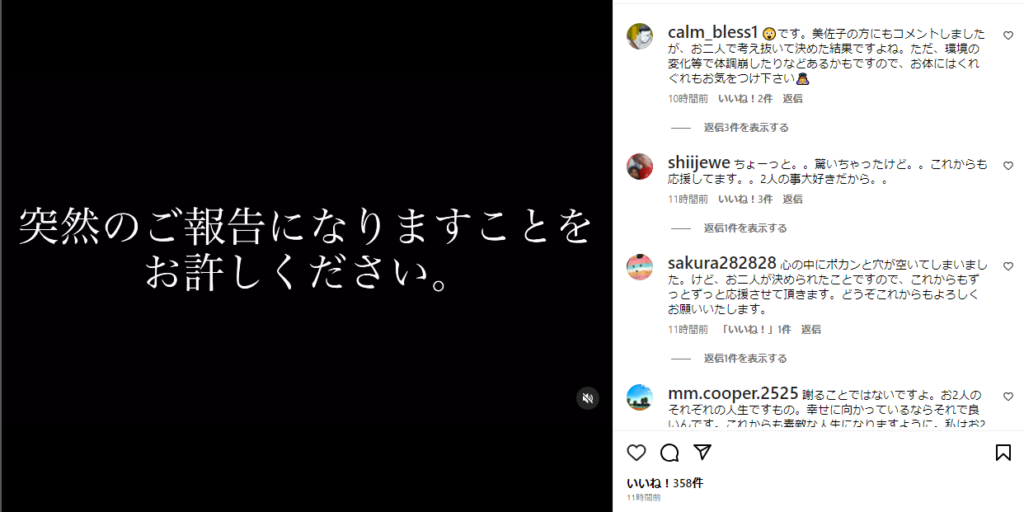The width and height of the screenshot is (1024, 512).
Task: Reply to shiijewe's comment via 返信
Action: [x=793, y=199]
